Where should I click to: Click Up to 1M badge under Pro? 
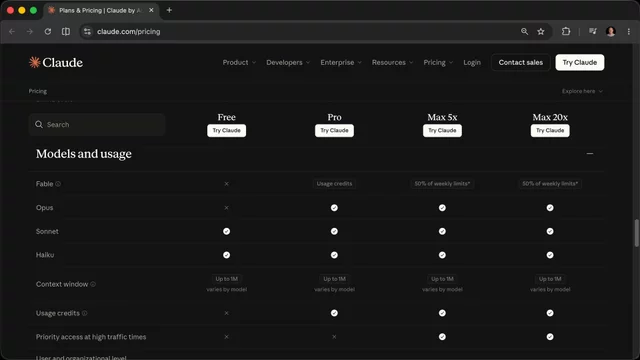(334, 279)
